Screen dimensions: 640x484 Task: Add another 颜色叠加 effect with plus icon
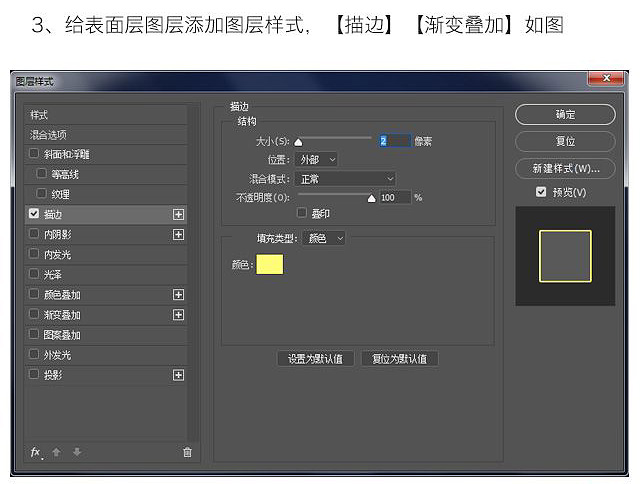178,295
